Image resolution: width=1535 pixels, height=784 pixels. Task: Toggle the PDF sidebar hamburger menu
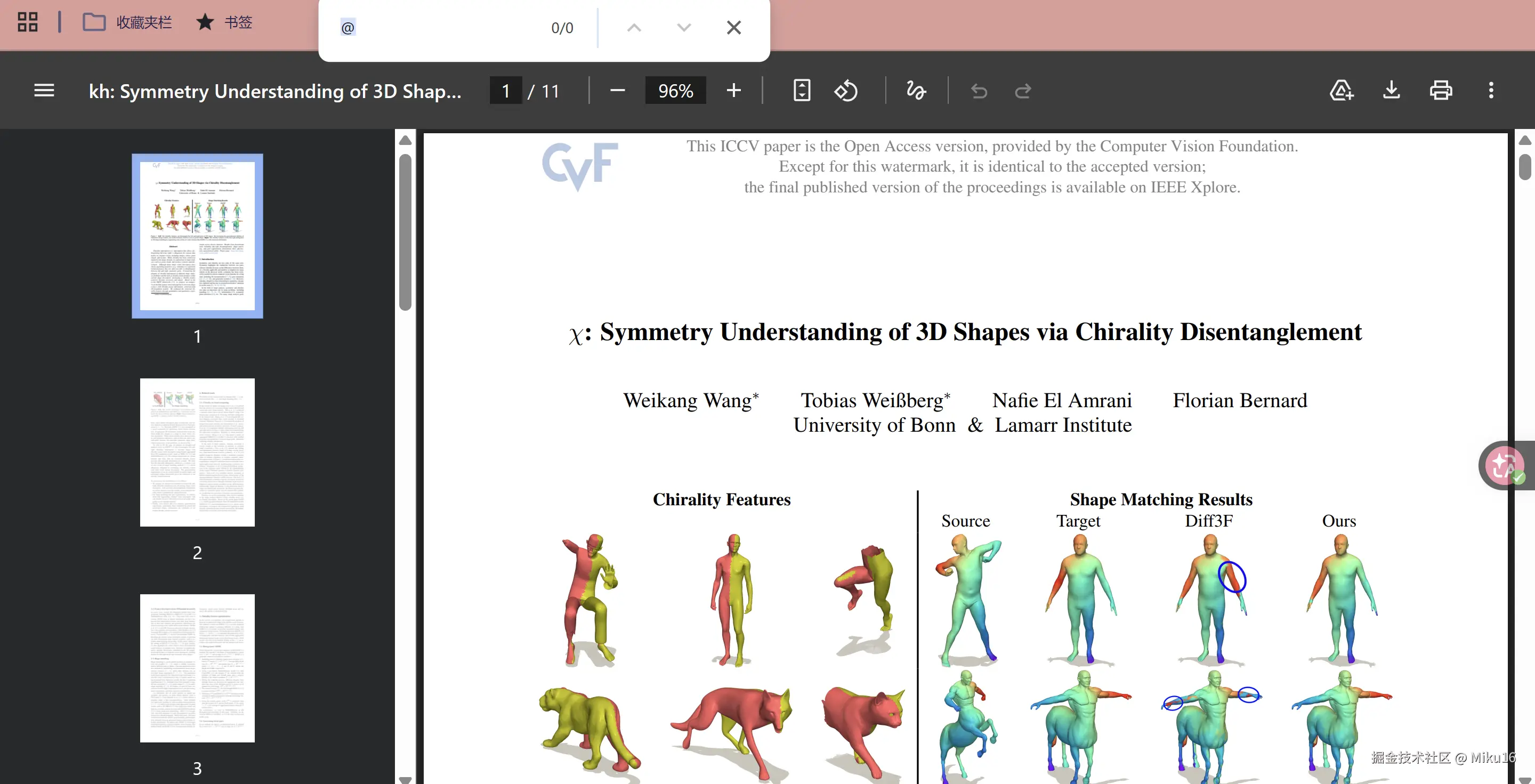44,91
